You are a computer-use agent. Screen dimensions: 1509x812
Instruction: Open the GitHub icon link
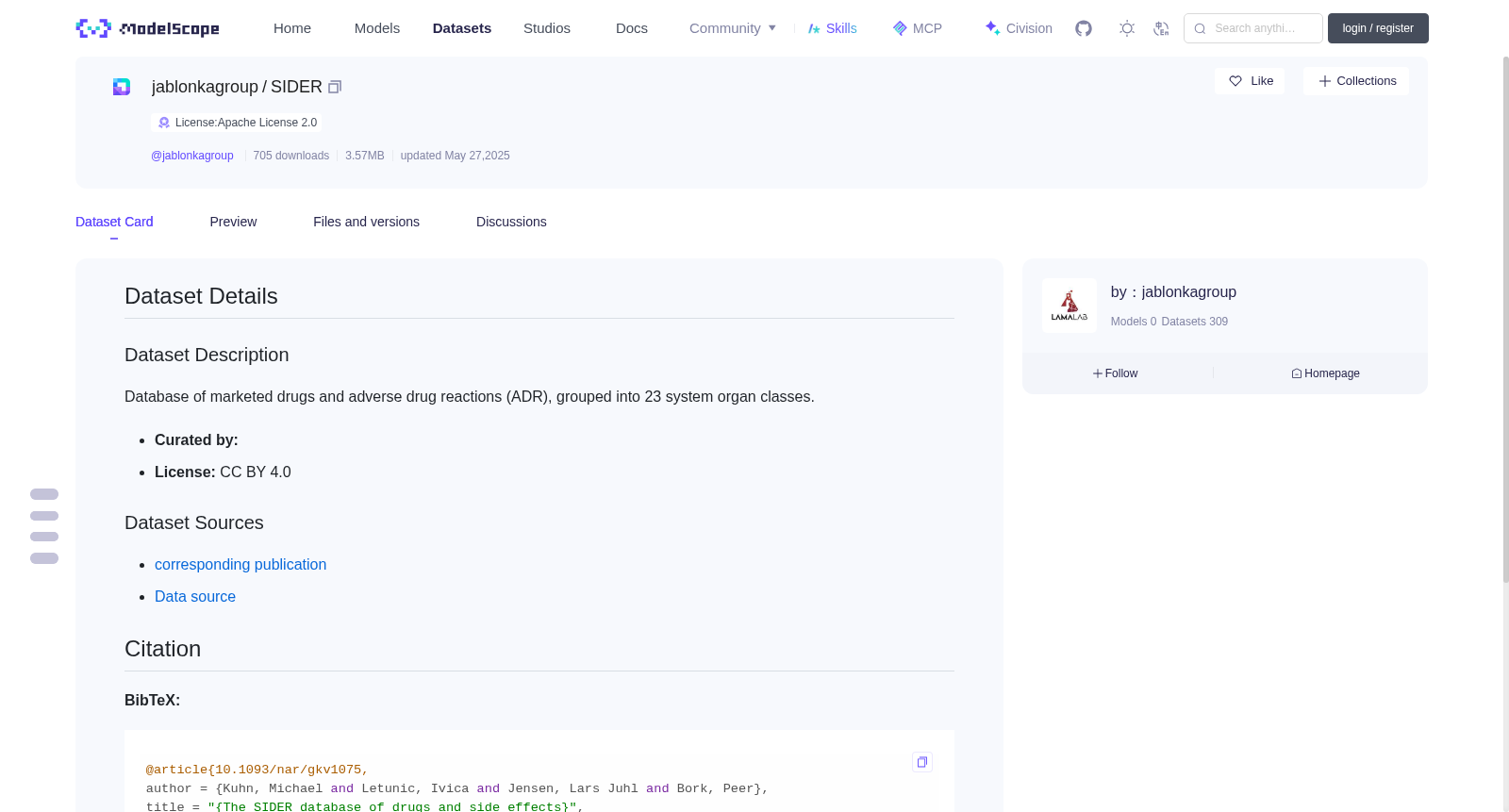point(1084,28)
